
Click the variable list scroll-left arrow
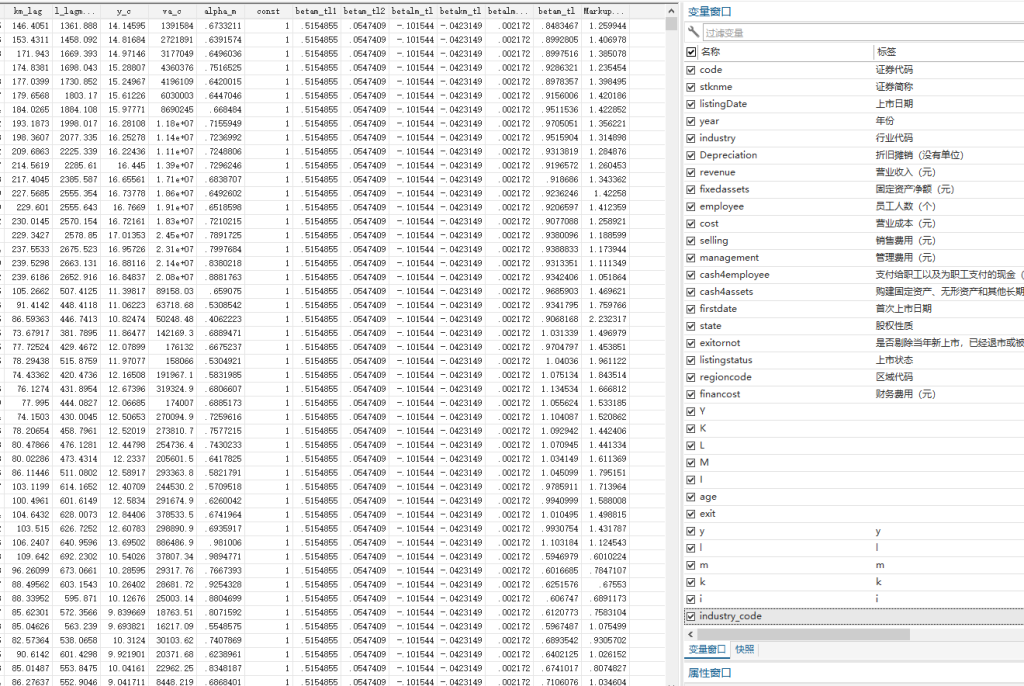[690, 634]
